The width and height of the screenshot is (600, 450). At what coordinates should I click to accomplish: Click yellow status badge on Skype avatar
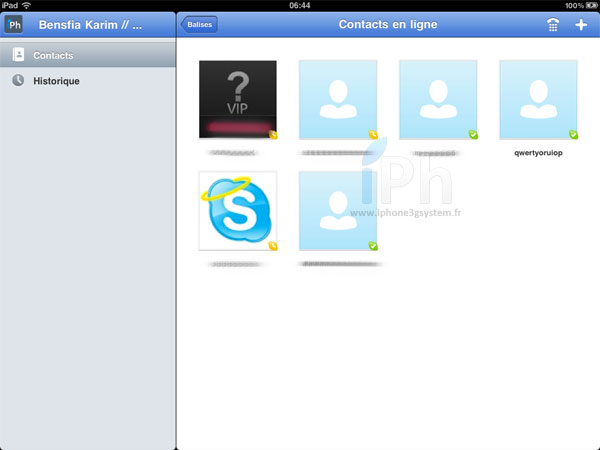pyautogui.click(x=272, y=245)
